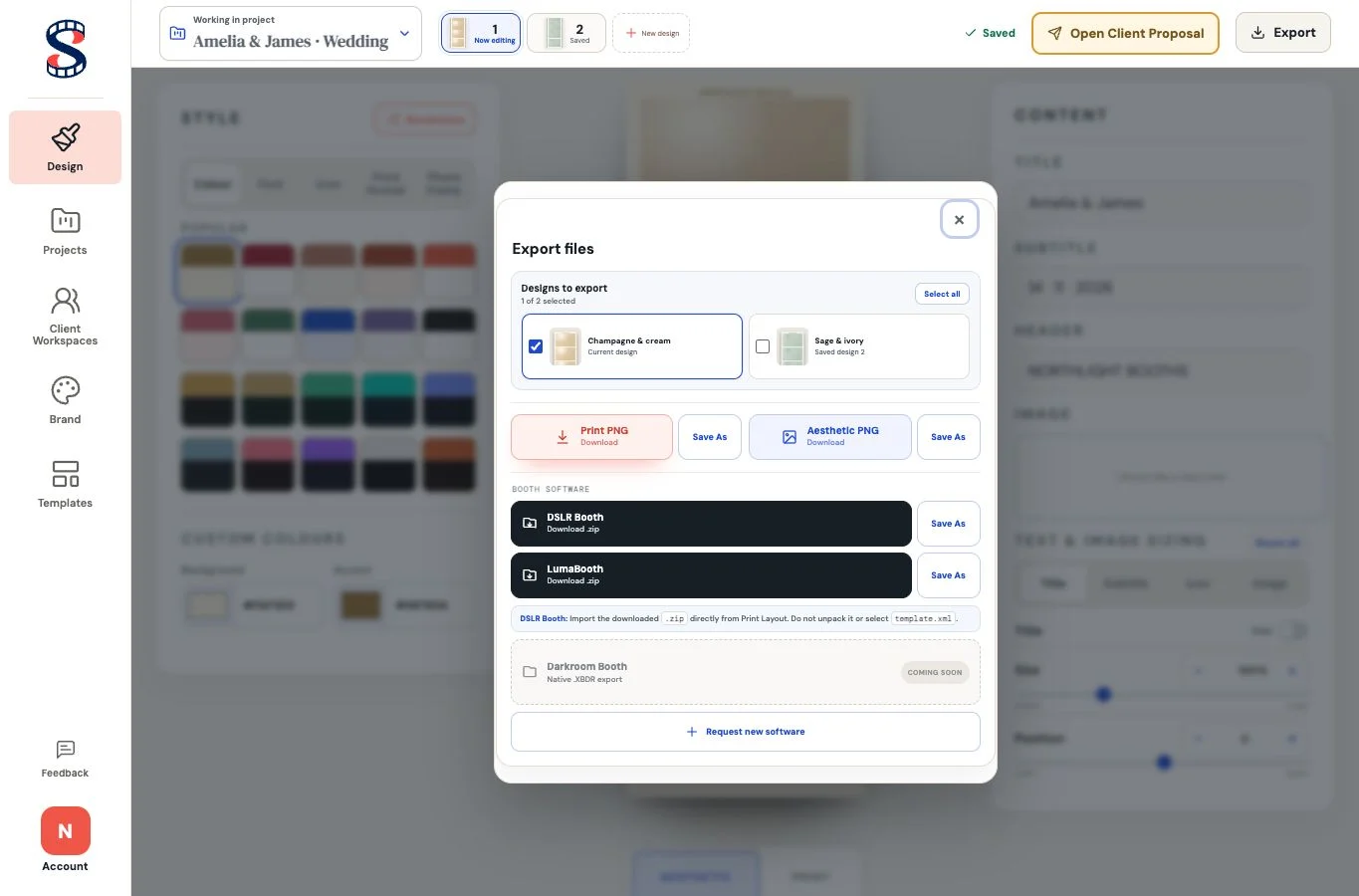
Task: Download the Aesthetic PNG file
Action: pos(829,437)
